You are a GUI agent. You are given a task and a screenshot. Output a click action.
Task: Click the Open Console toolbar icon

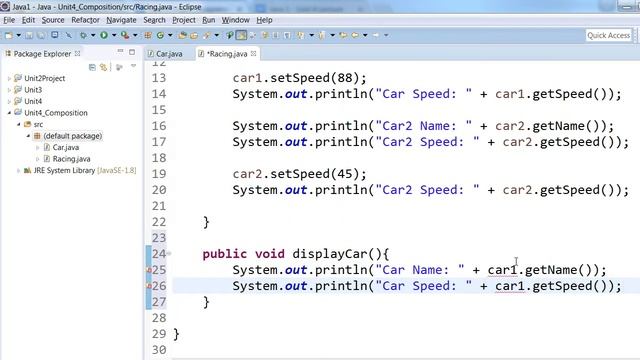click(x=55, y=35)
